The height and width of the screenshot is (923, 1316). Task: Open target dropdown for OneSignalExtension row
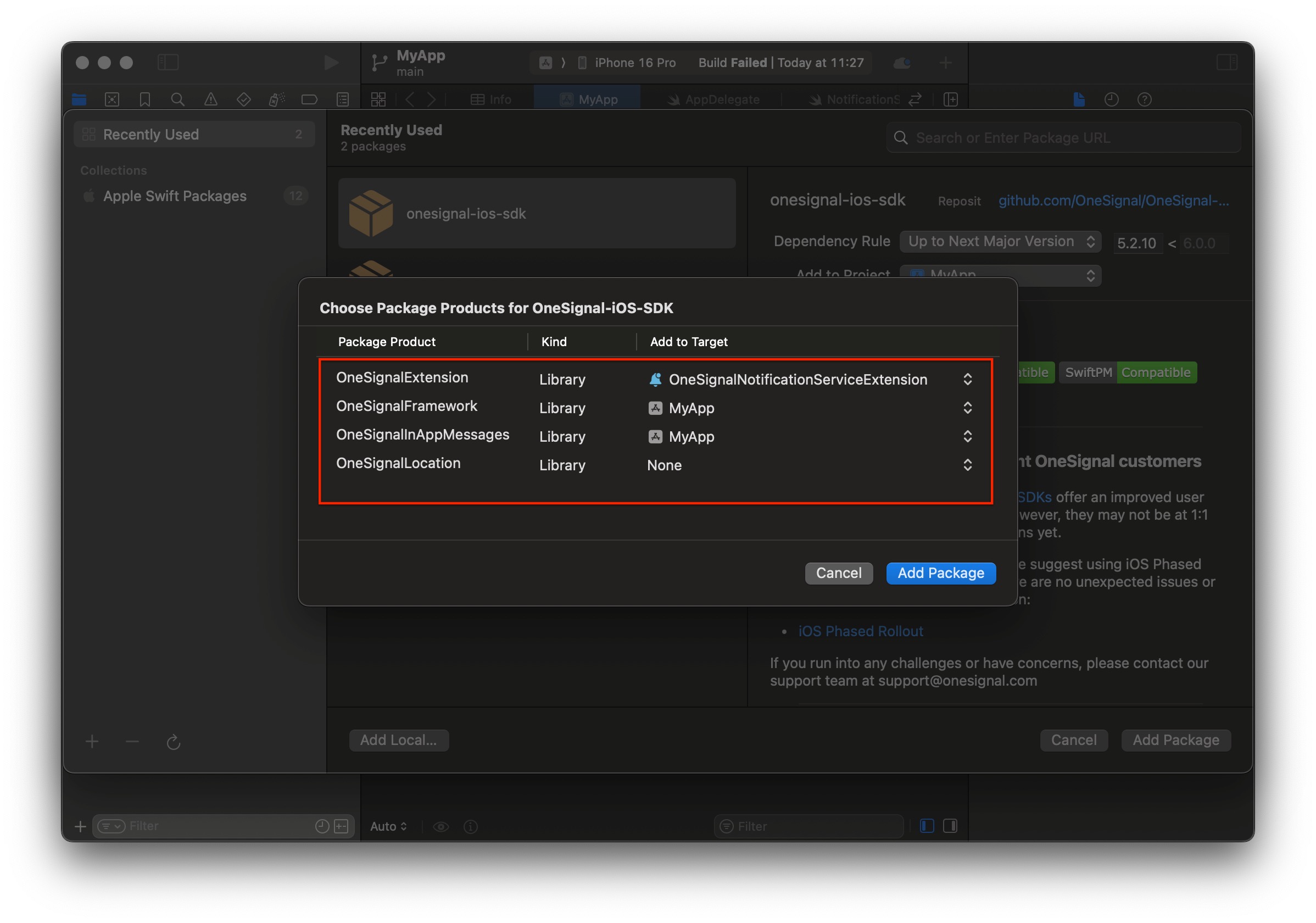pyautogui.click(x=968, y=379)
